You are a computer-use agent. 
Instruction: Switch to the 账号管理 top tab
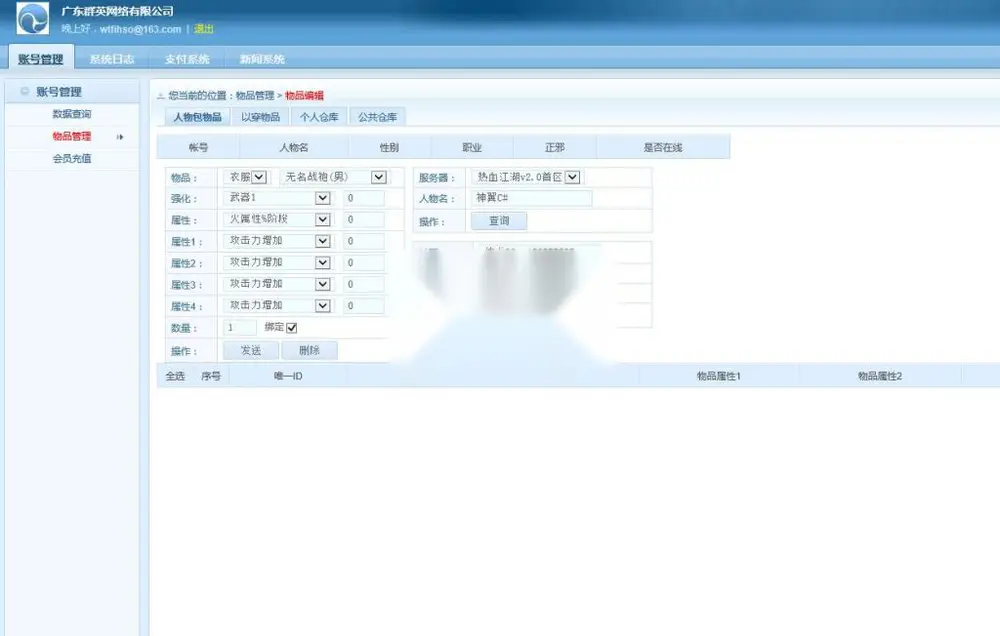(x=41, y=59)
